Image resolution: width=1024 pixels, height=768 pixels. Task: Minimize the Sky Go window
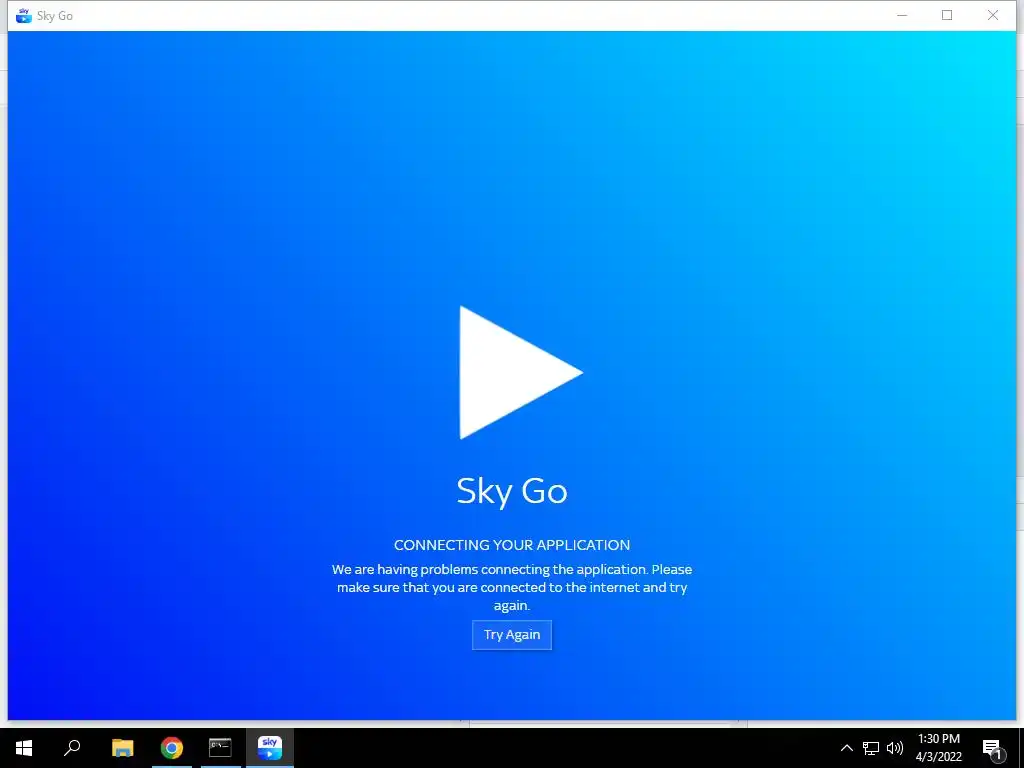[x=902, y=16]
